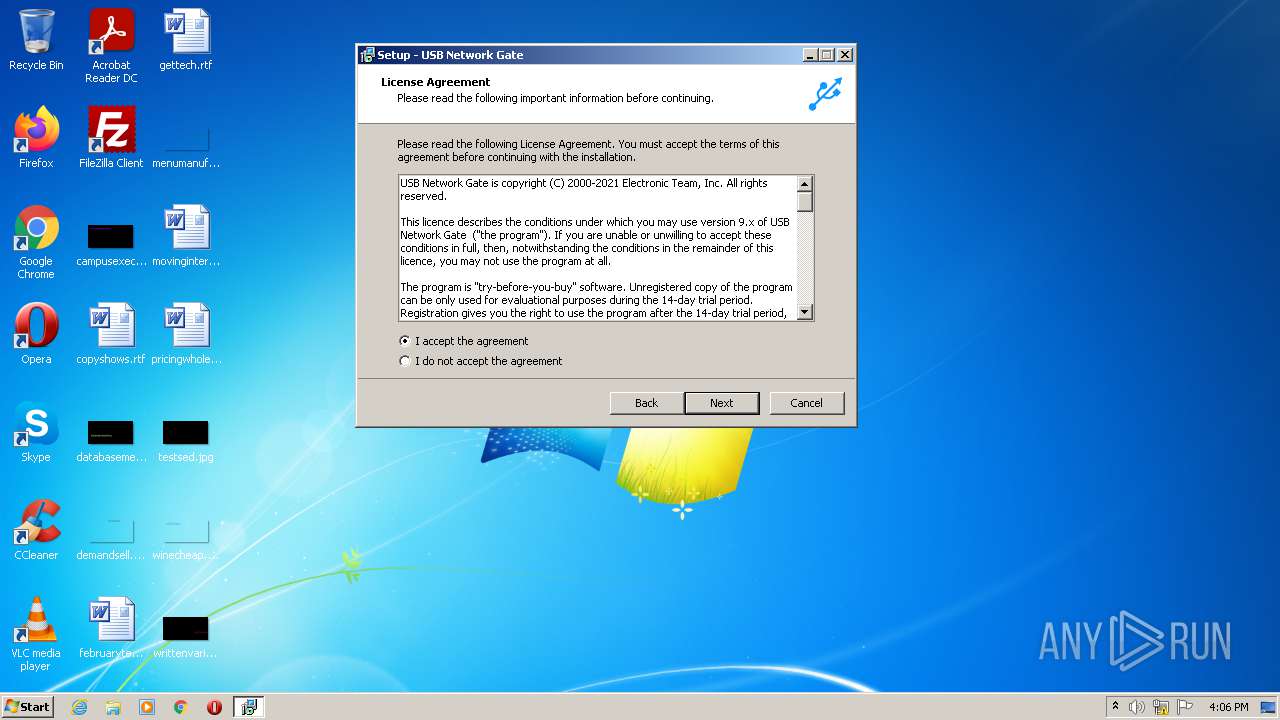The width and height of the screenshot is (1280, 720).
Task: Click license scrollbar up arrow
Action: (805, 184)
